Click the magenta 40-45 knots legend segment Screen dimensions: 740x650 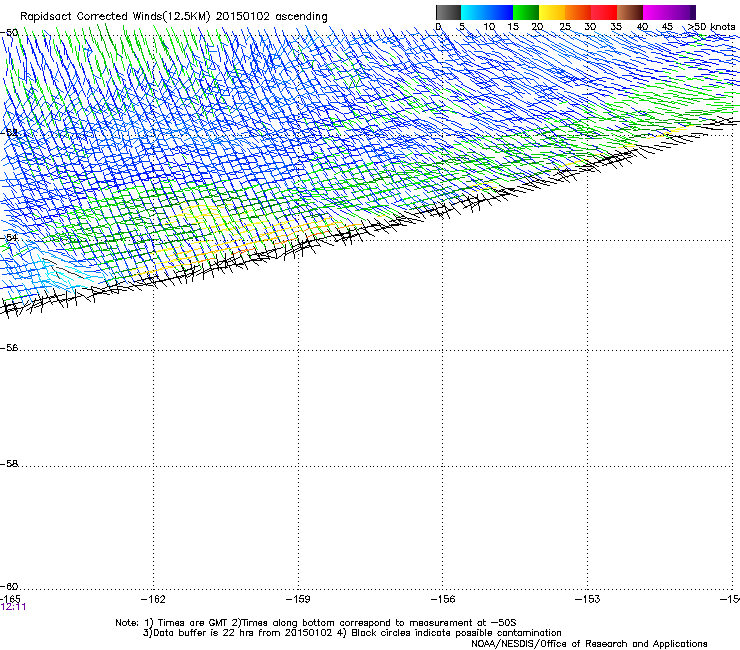click(x=656, y=12)
